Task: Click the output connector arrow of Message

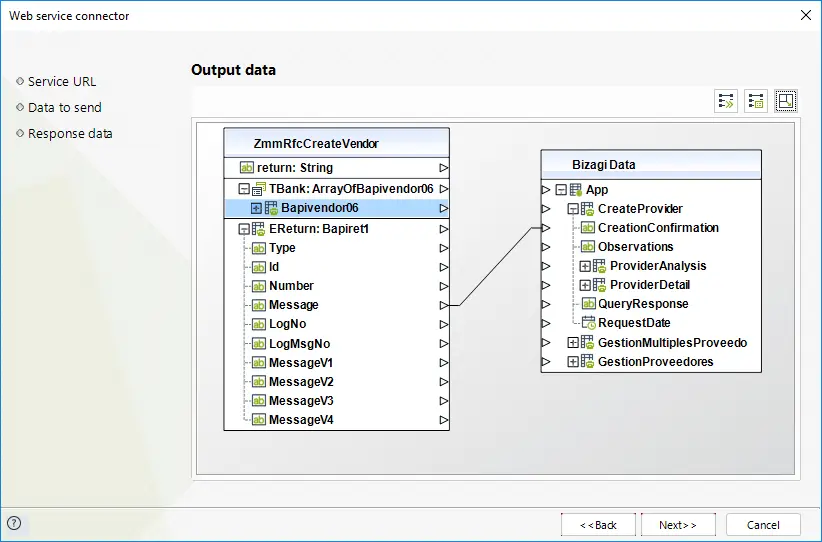Action: [444, 305]
